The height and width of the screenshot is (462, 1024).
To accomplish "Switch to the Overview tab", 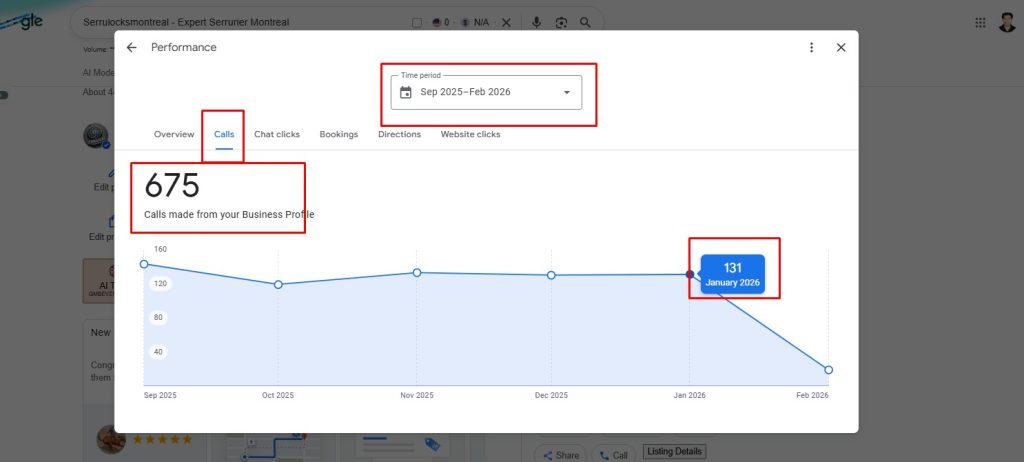I will point(174,134).
